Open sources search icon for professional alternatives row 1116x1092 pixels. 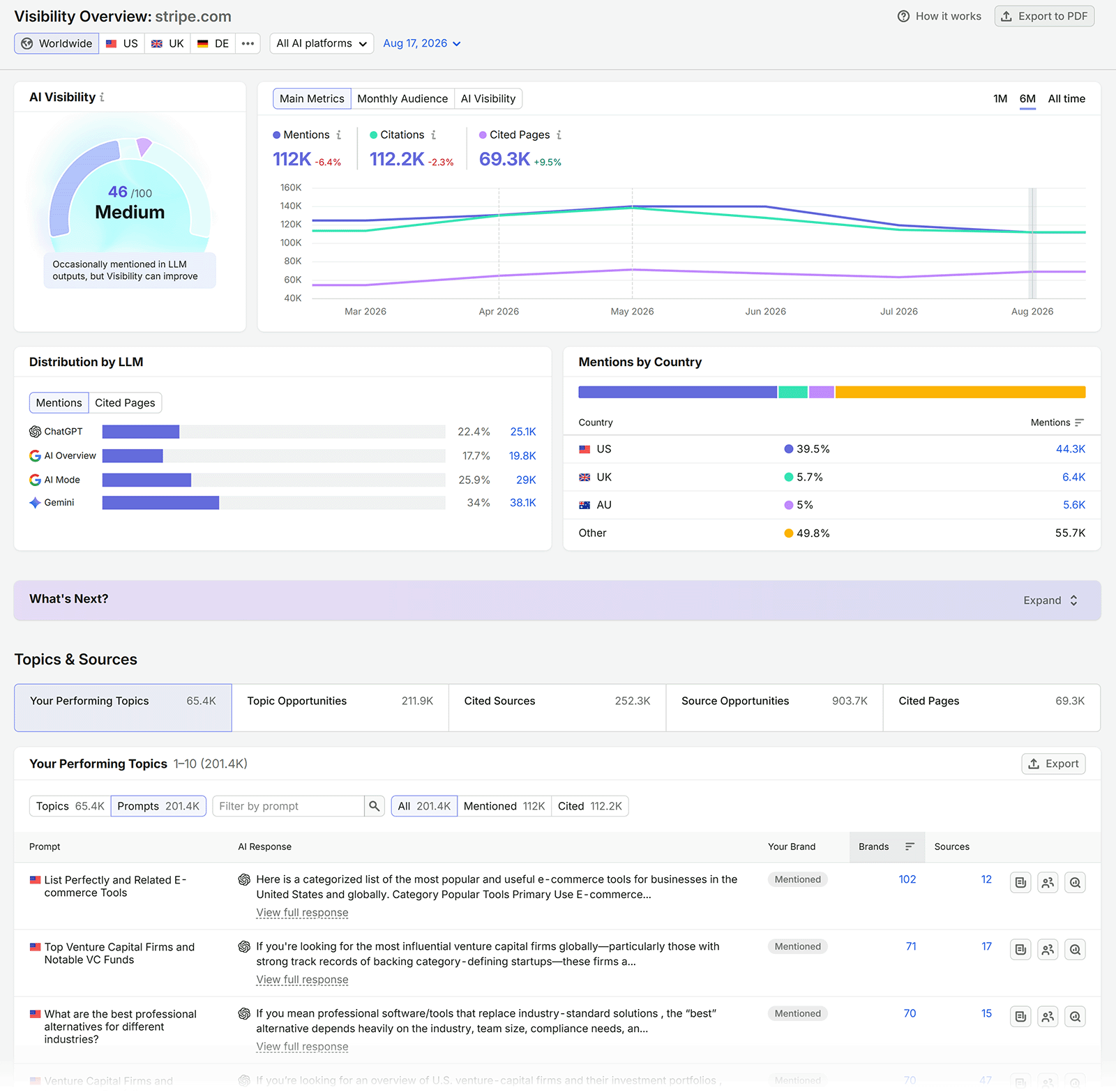[1075, 1017]
